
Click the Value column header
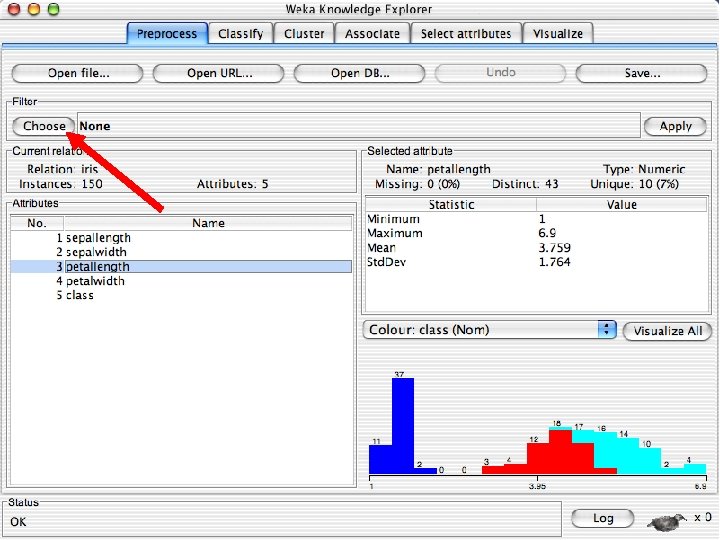point(622,204)
